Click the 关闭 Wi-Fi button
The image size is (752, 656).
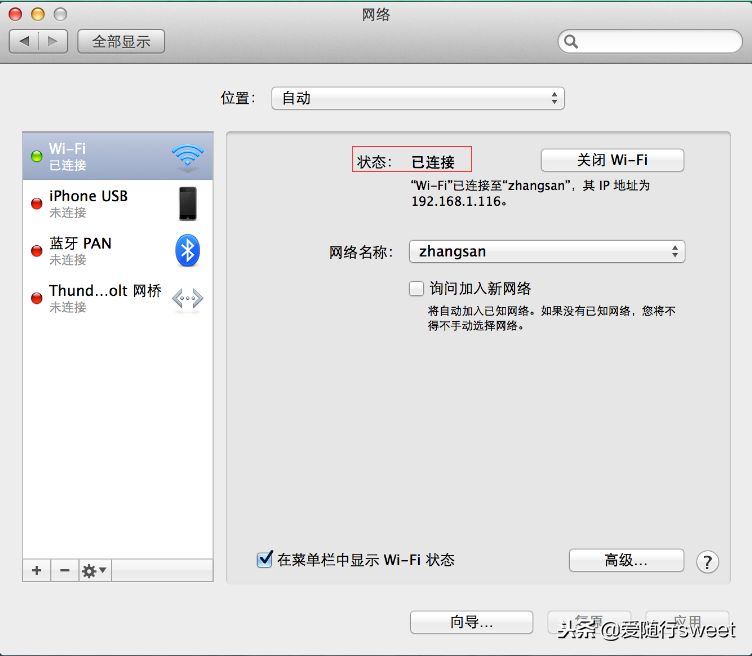click(x=612, y=160)
